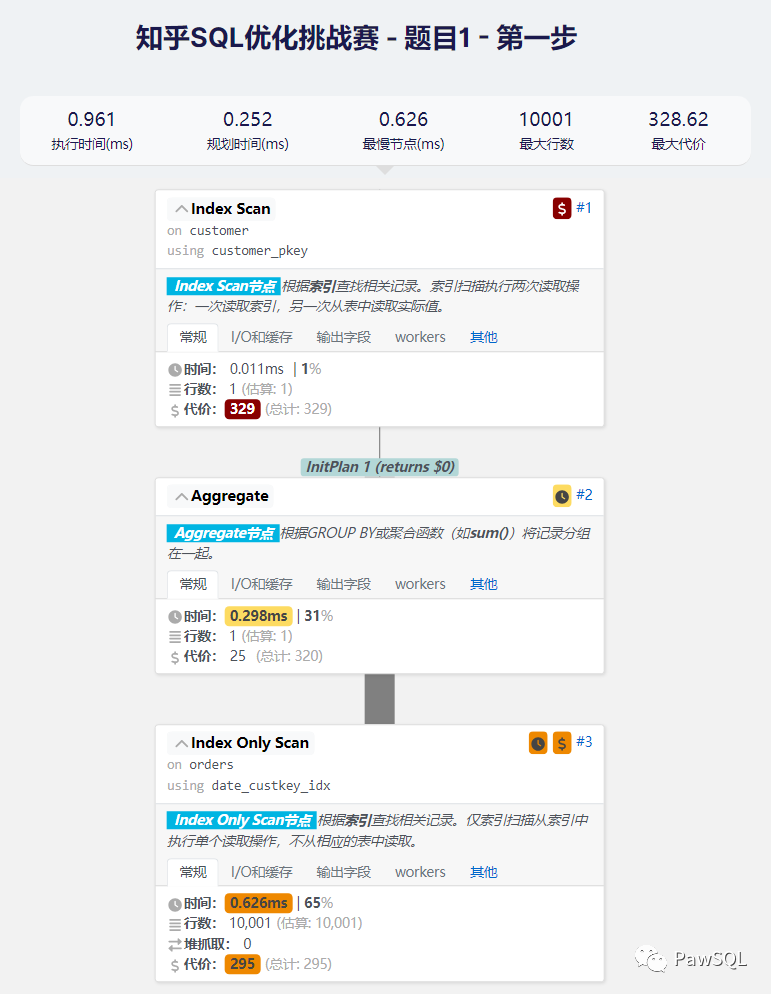The width and height of the screenshot is (771, 994).
Task: Collapse the Index Only Scan node chevron
Action: [x=181, y=743]
